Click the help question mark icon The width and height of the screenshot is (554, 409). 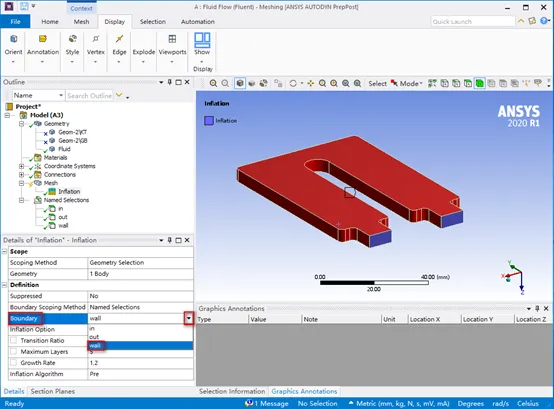544,21
